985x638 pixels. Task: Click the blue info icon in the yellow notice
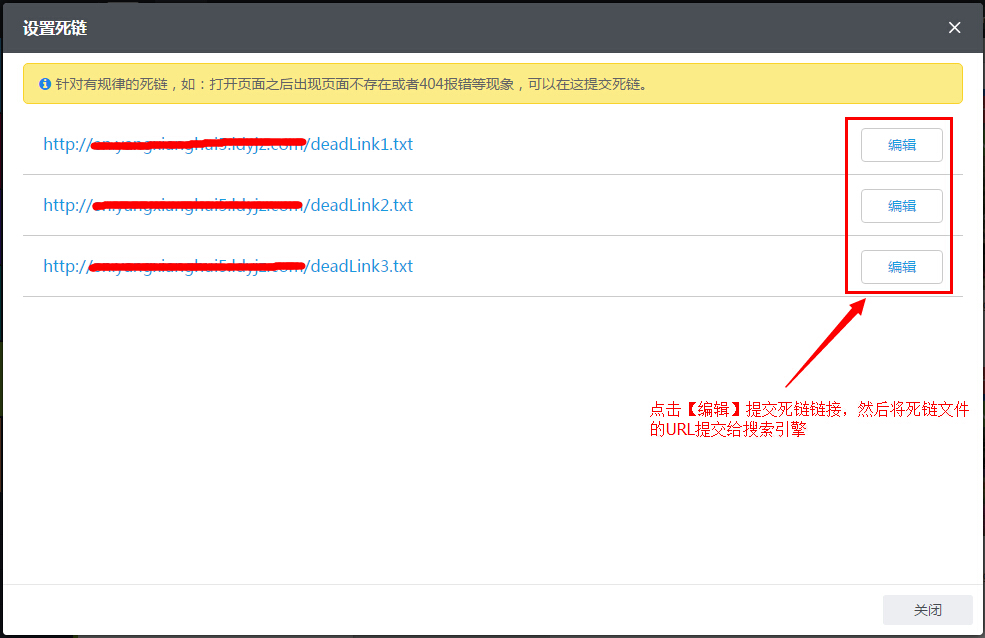click(x=45, y=84)
